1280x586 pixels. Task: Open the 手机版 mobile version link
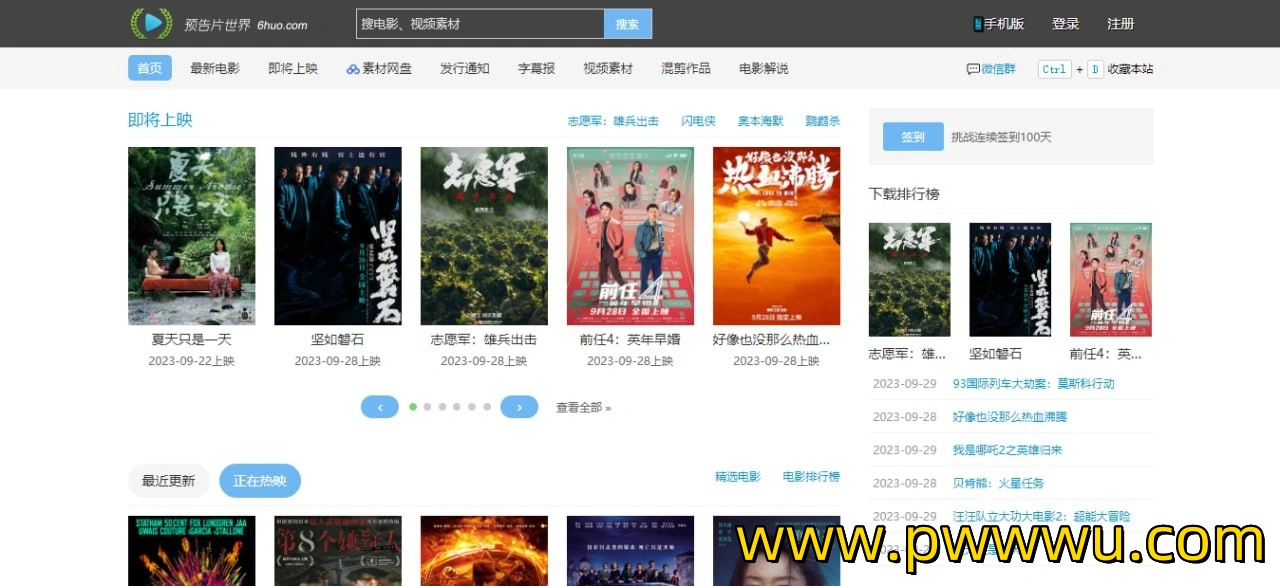(x=999, y=24)
